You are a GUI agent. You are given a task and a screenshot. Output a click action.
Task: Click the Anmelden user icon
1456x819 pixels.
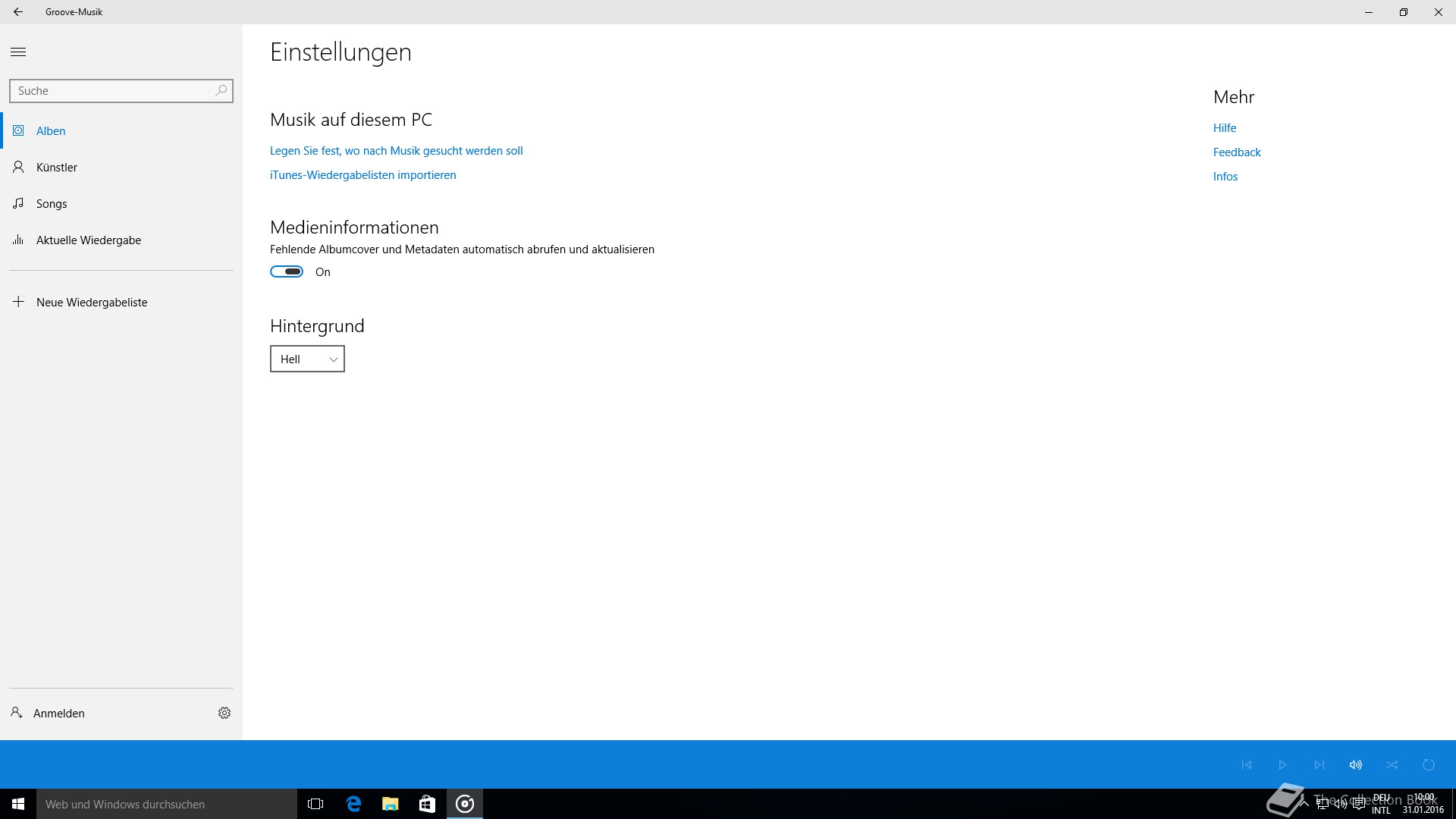17,713
